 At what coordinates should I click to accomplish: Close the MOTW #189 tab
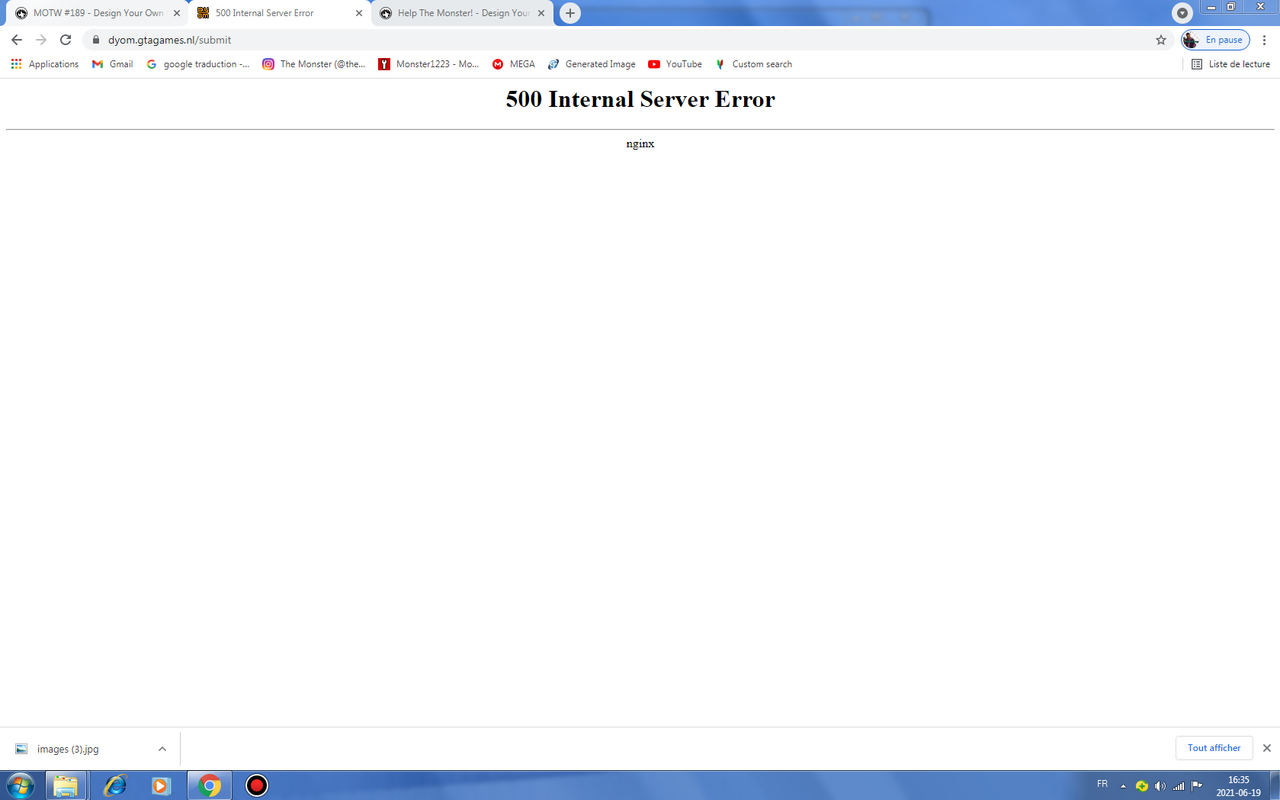[177, 13]
